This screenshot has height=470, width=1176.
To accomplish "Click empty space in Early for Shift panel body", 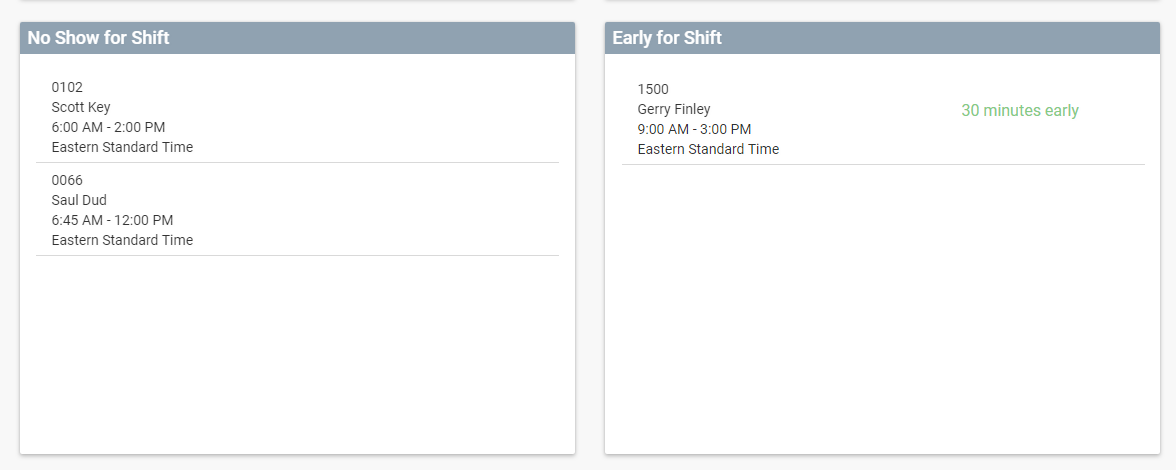I will click(x=882, y=310).
